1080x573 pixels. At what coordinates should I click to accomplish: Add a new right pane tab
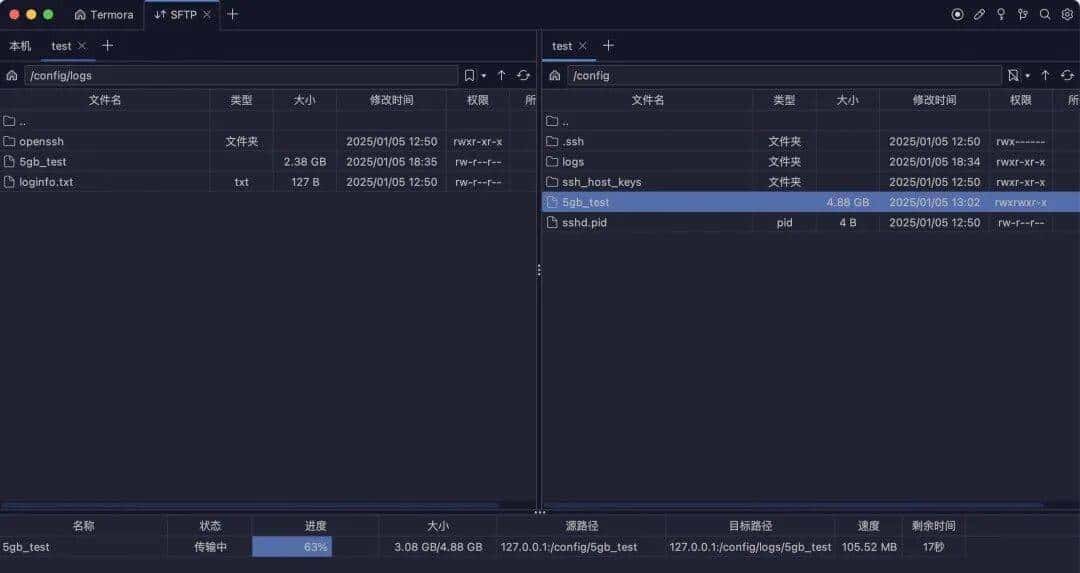coord(608,45)
